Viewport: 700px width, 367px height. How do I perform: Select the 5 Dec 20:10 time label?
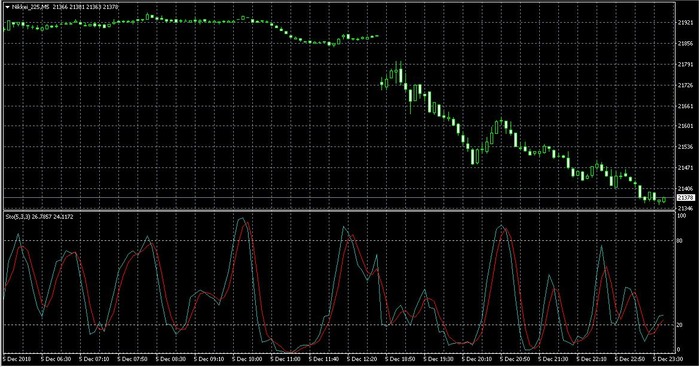477,359
